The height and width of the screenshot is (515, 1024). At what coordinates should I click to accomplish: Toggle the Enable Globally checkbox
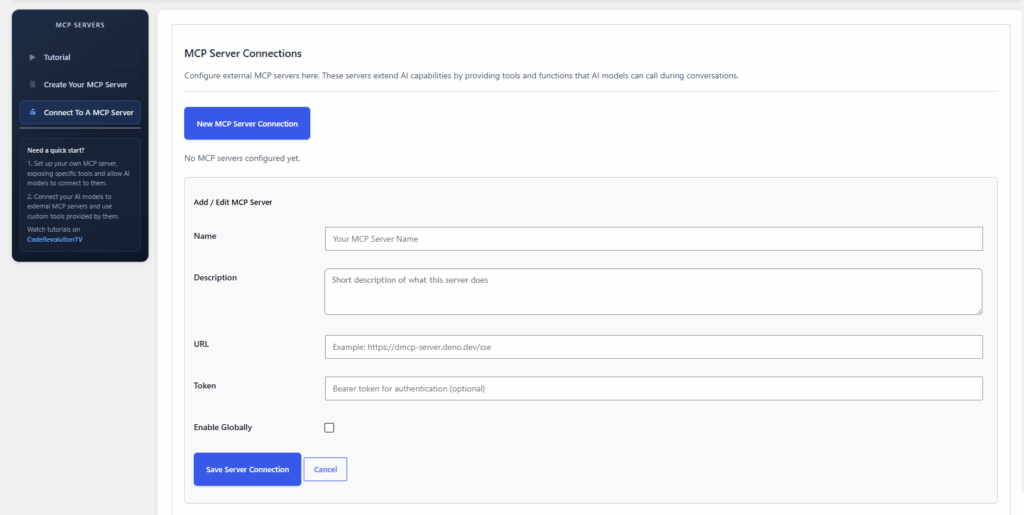point(329,428)
